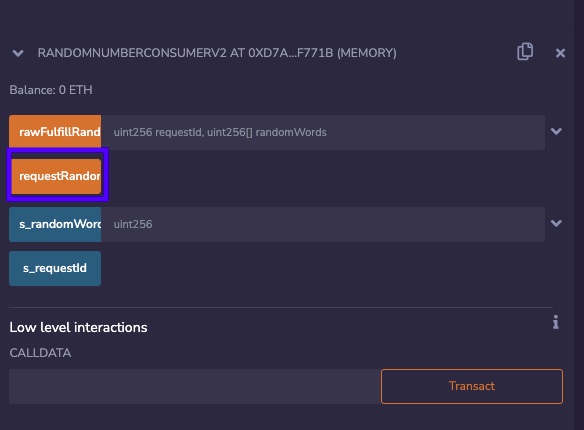
Task: Expand the s_randomWords parameters chevron
Action: click(x=556, y=223)
